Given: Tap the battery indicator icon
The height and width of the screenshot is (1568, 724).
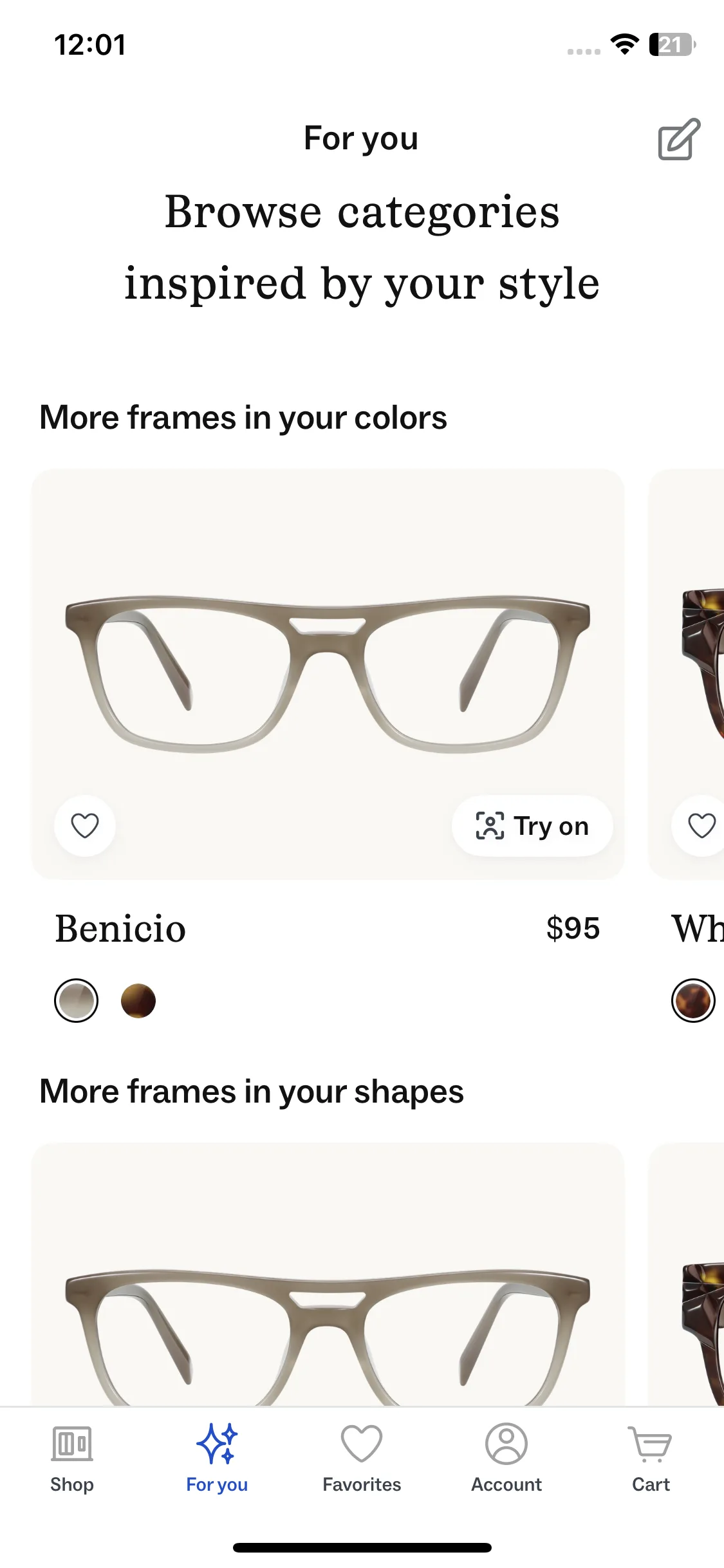Looking at the screenshot, I should tap(672, 44).
